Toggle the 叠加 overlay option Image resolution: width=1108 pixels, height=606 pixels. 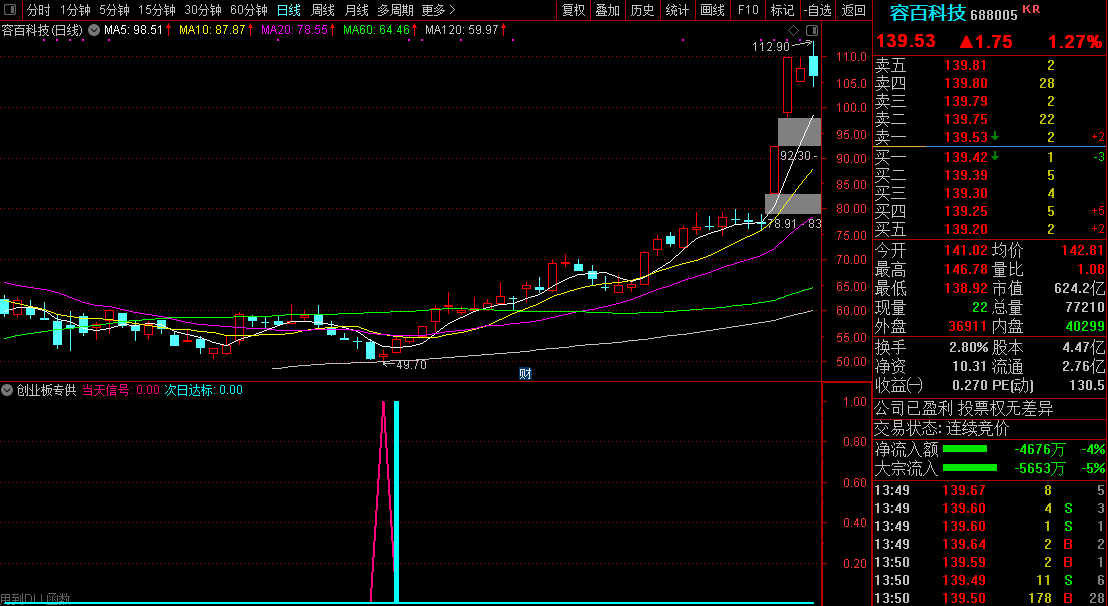point(607,10)
